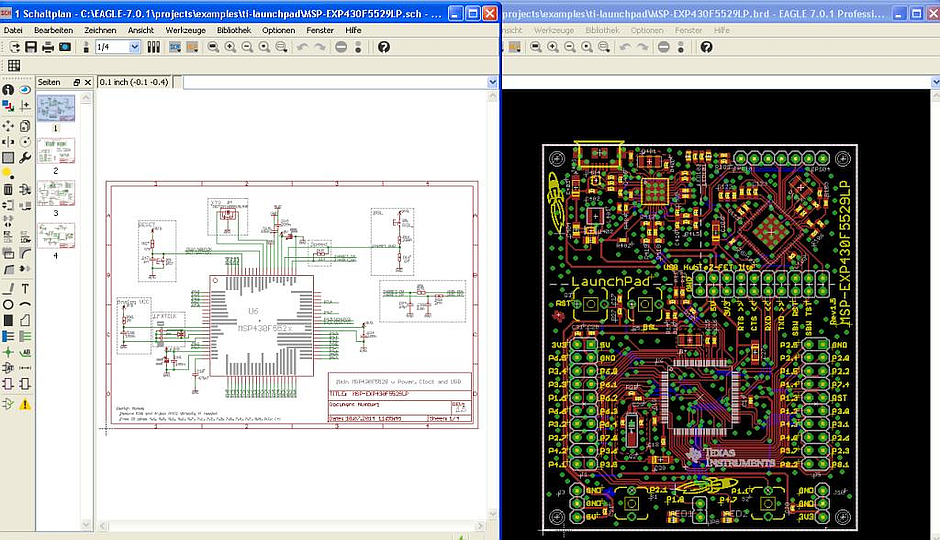The width and height of the screenshot is (940, 540).
Task: Open the Optionen menu in board window
Action: (x=647, y=30)
